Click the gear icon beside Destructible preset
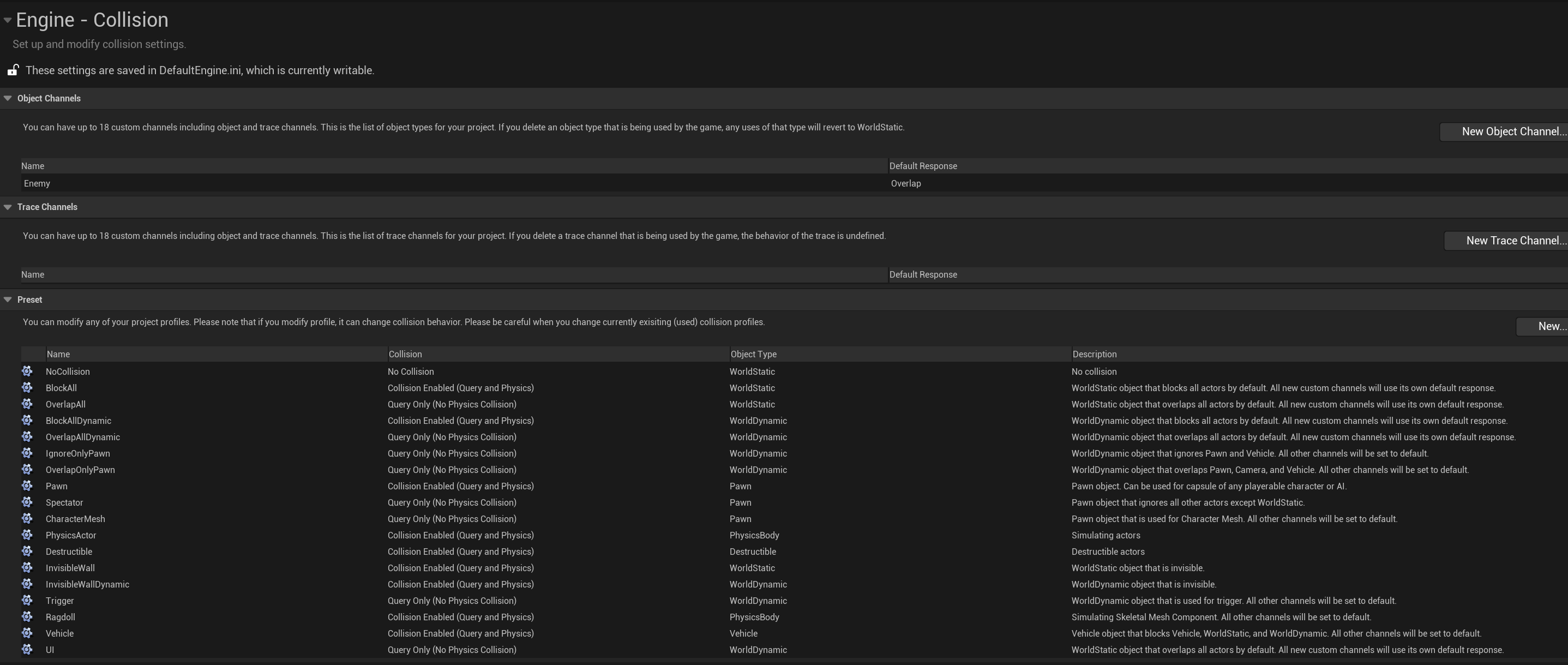 (27, 550)
